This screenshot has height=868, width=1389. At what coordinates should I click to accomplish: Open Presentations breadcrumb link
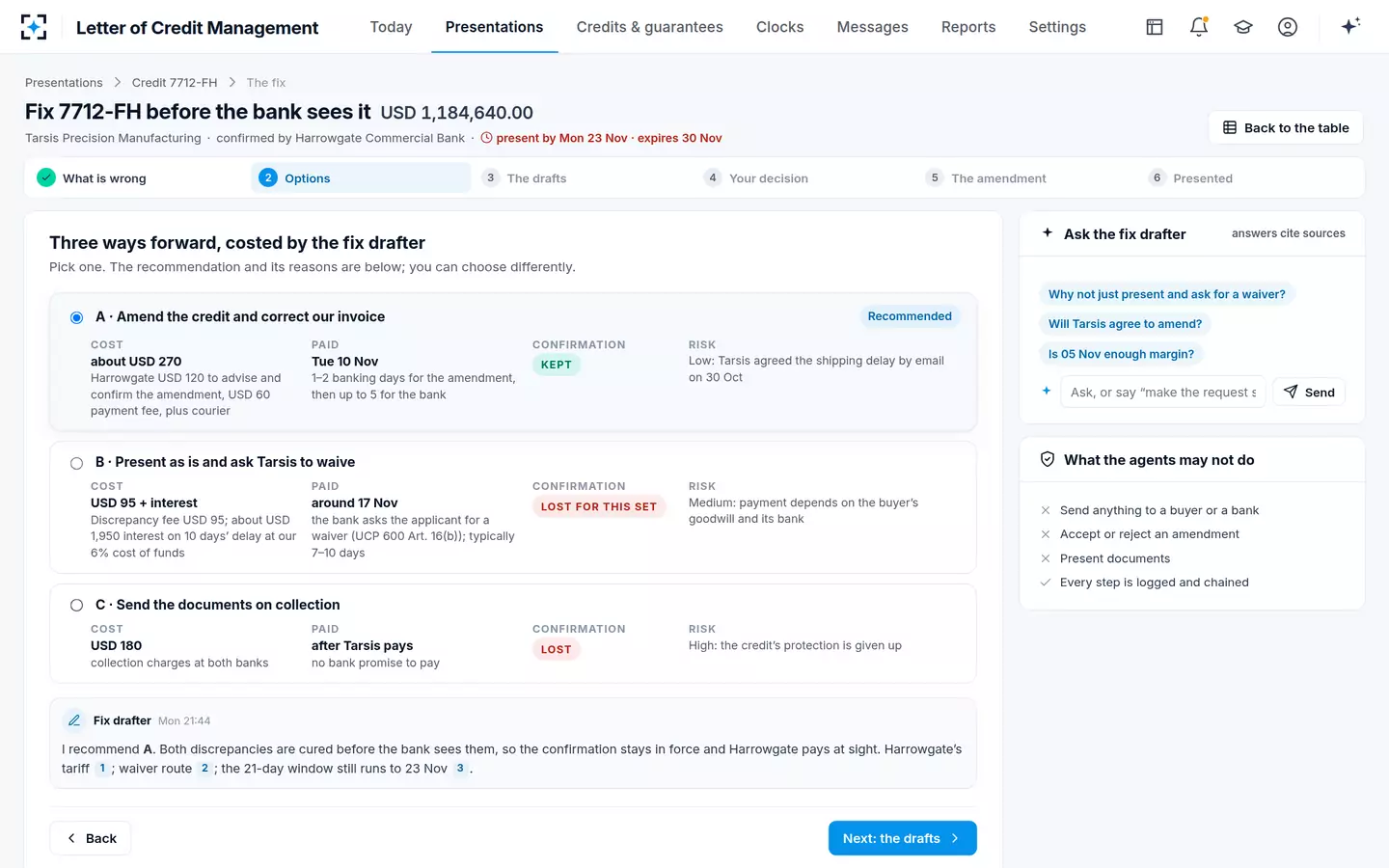coord(64,83)
